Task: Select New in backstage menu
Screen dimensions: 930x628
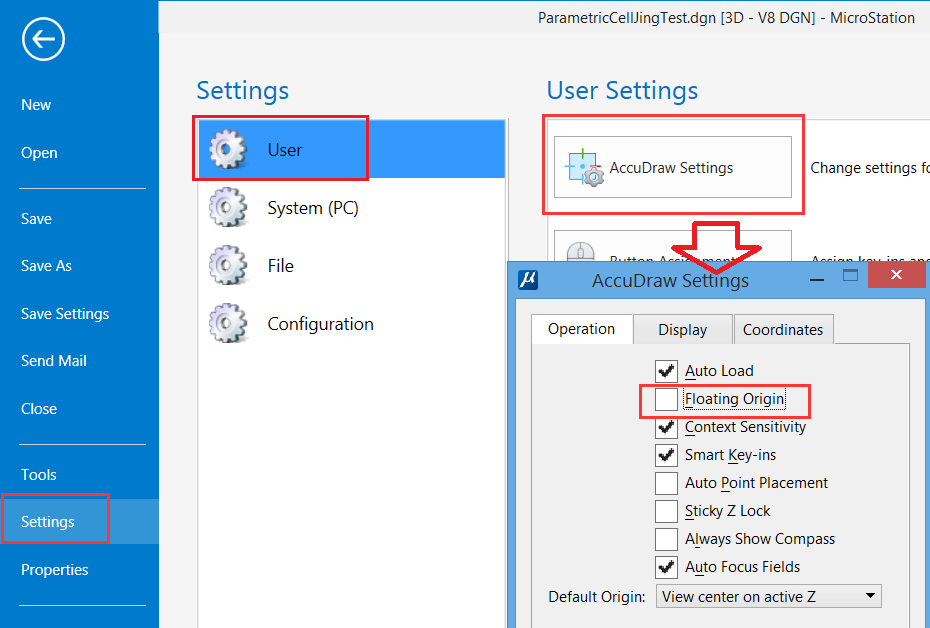Action: [x=36, y=105]
